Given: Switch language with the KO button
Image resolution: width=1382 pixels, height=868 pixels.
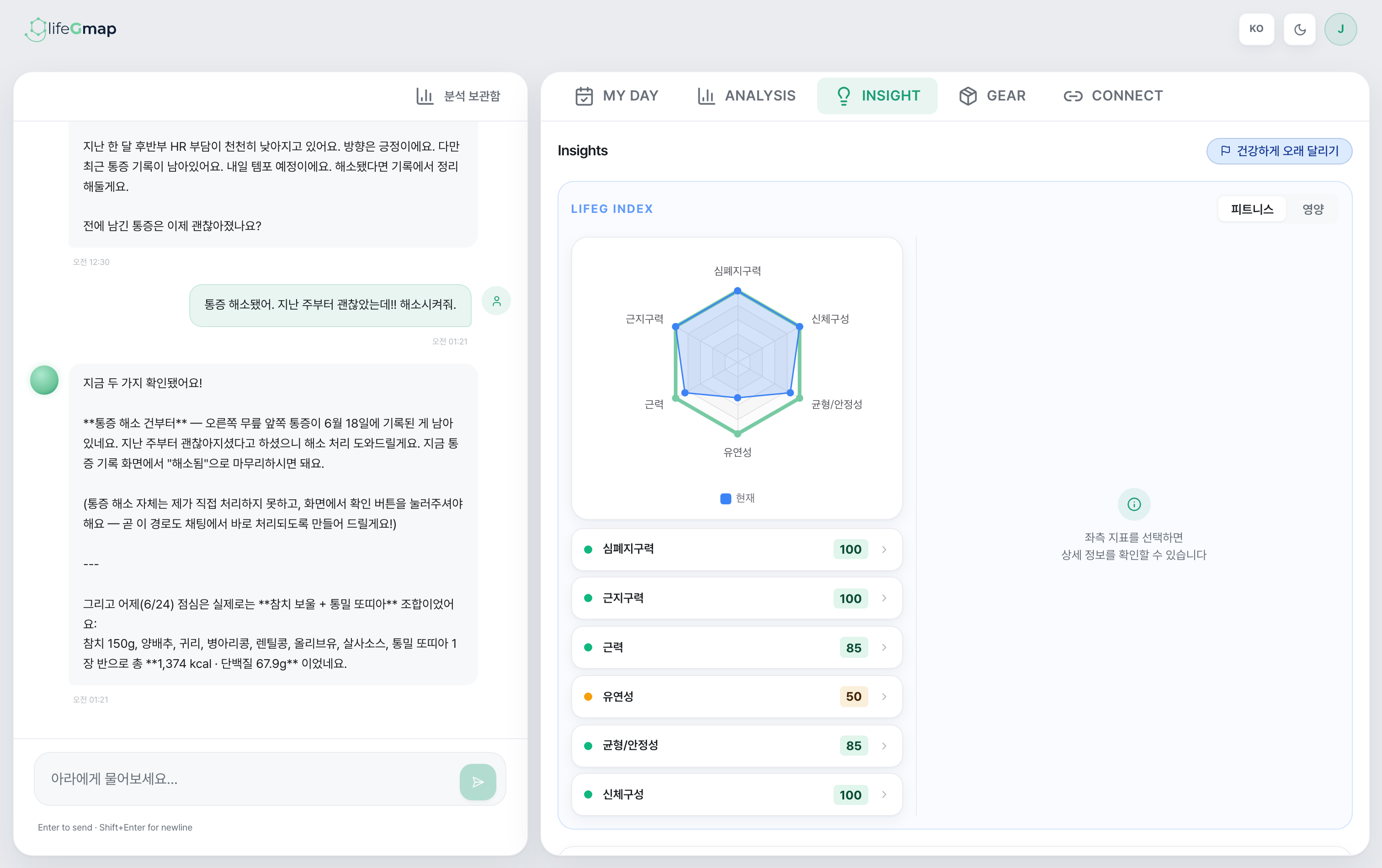Looking at the screenshot, I should coord(1256,29).
